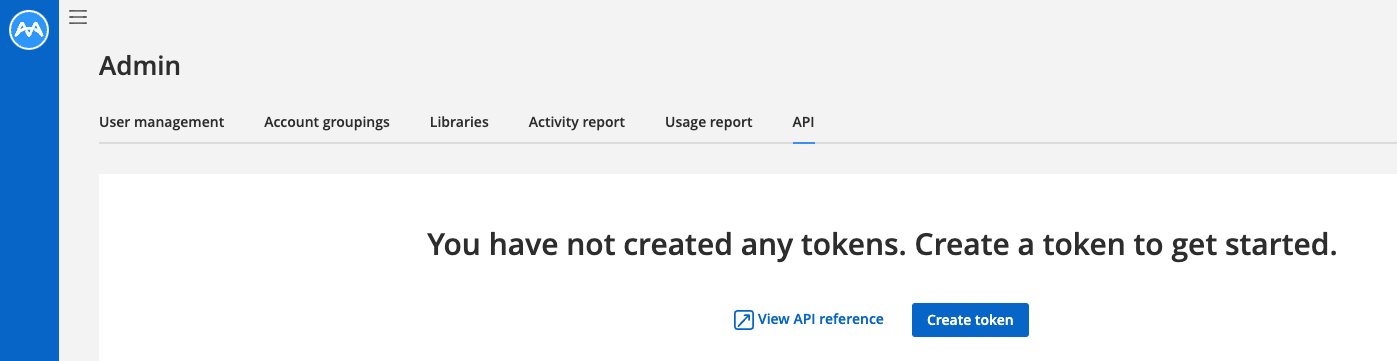The height and width of the screenshot is (361, 1397).
Task: Expand the navigation with the three-line icon
Action: tap(78, 17)
